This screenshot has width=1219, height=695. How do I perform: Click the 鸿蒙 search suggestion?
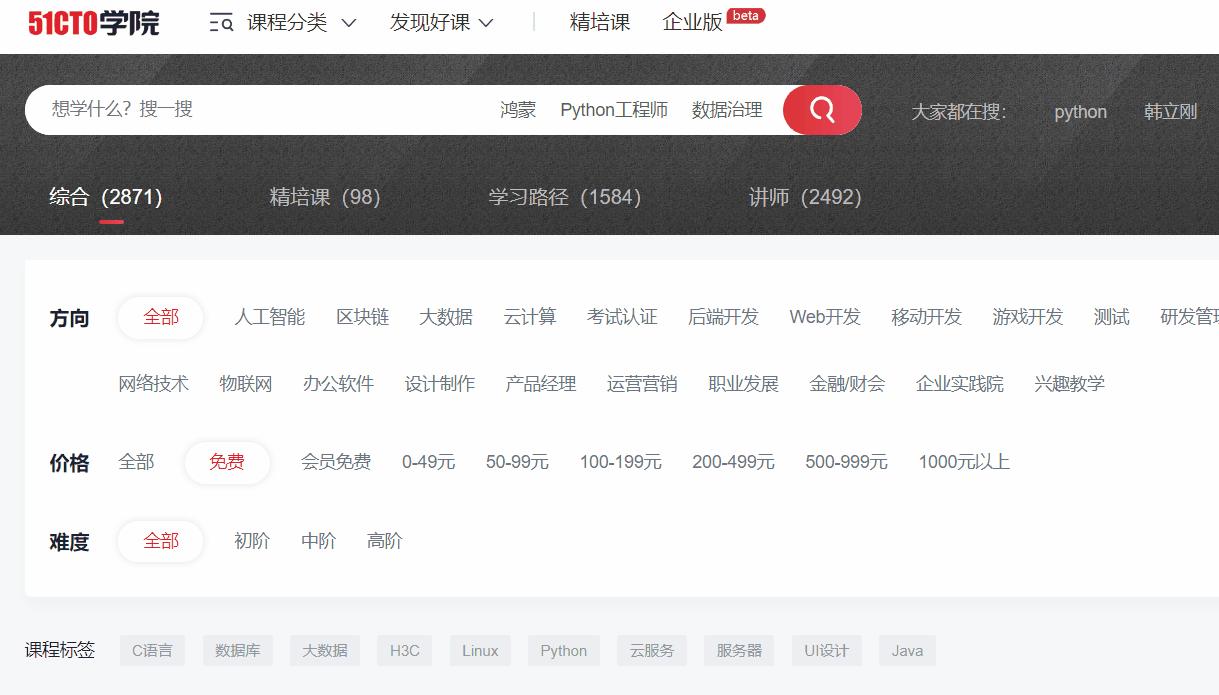520,110
